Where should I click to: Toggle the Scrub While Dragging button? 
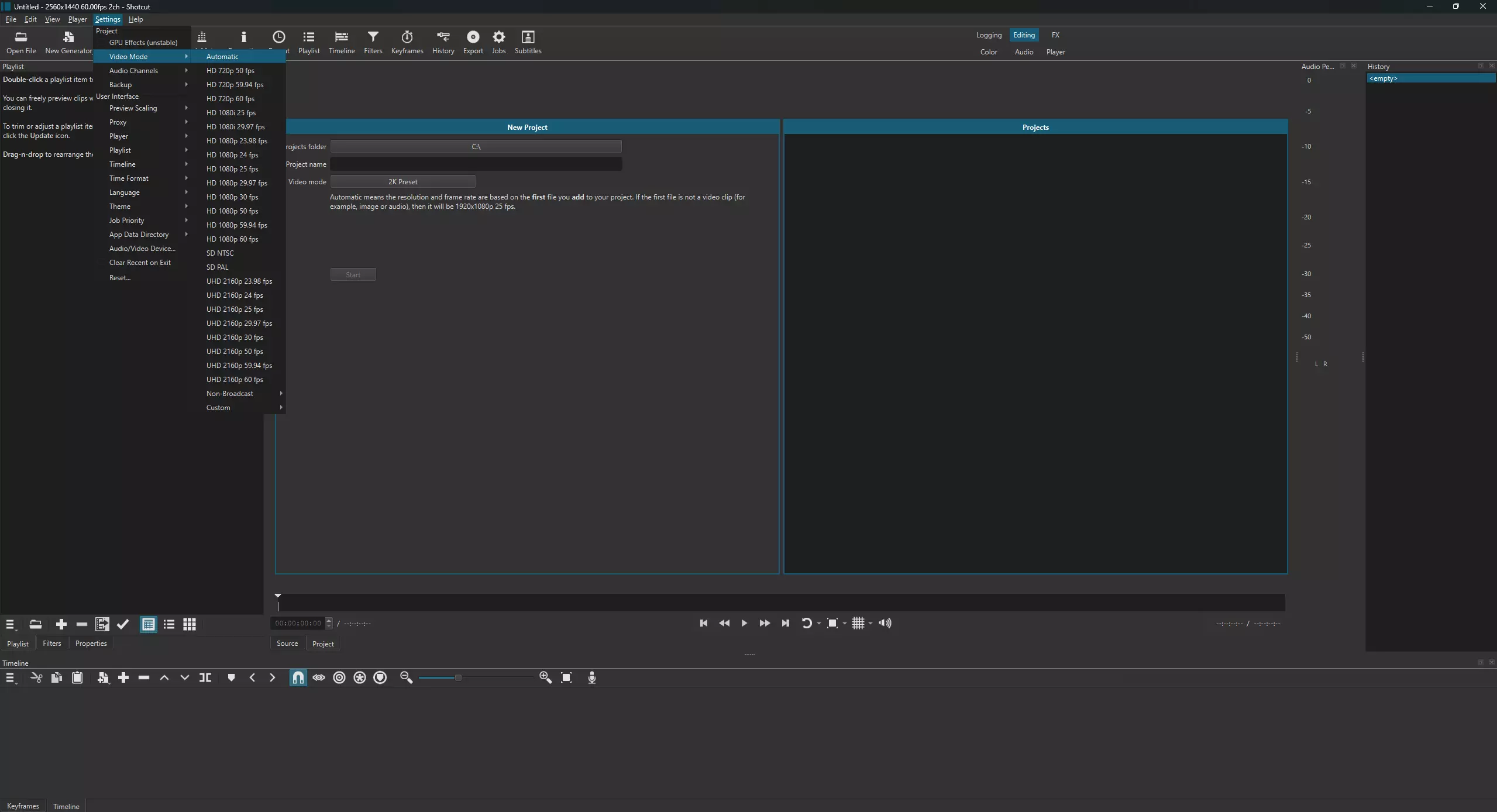tap(318, 677)
